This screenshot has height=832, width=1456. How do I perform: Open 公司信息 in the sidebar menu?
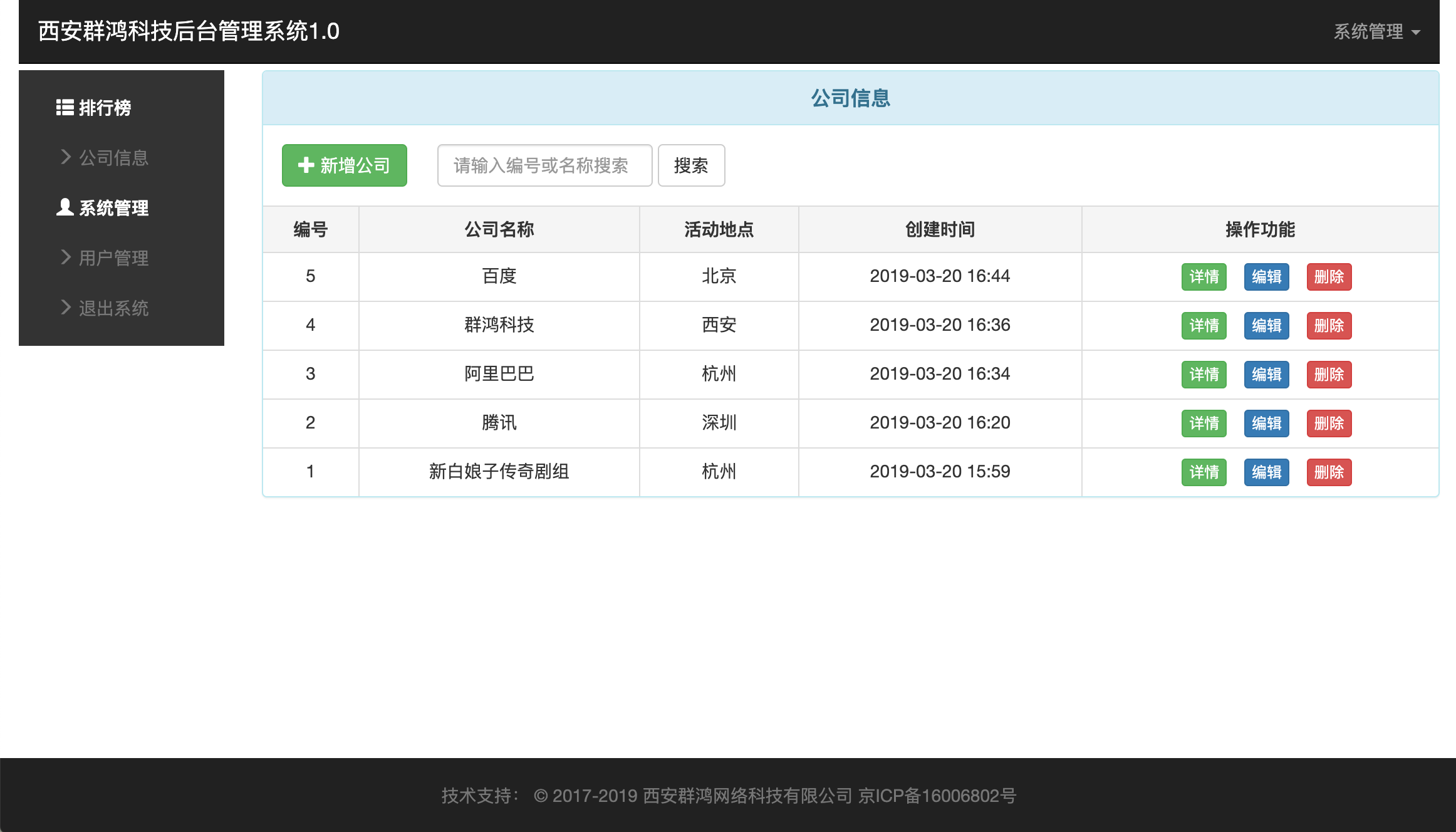pyautogui.click(x=113, y=158)
